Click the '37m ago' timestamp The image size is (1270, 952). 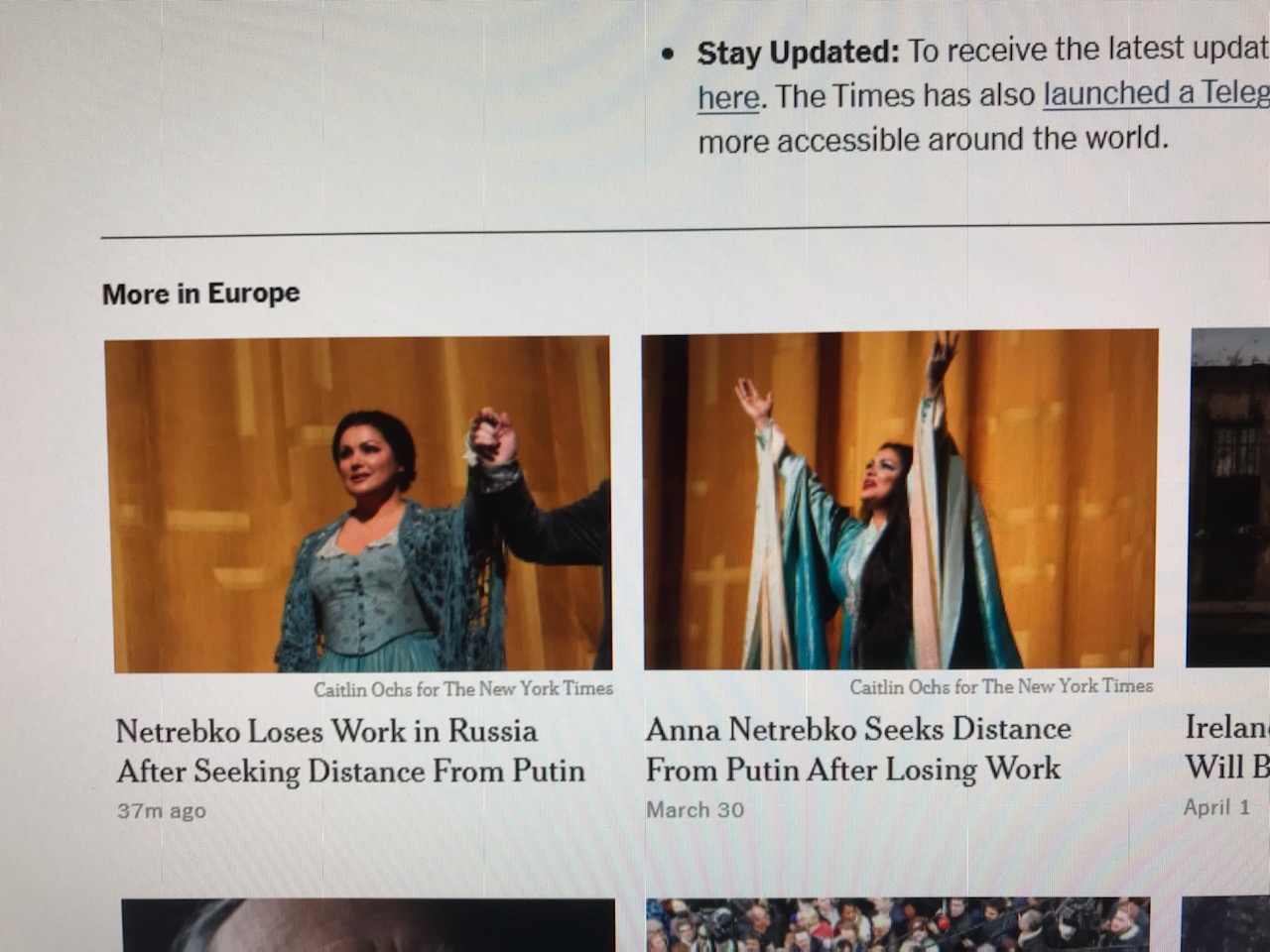[x=162, y=810]
